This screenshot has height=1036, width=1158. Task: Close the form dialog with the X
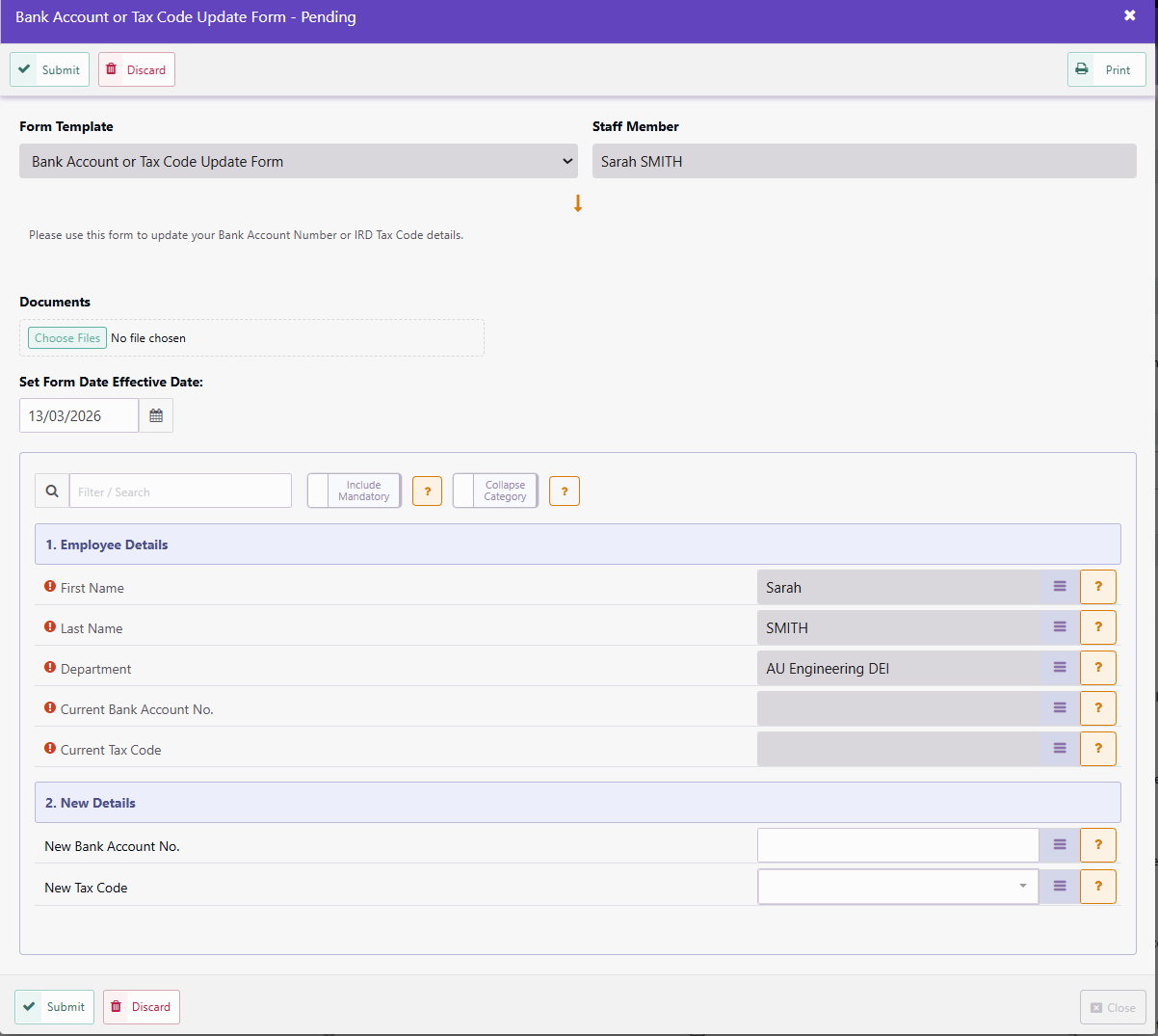point(1130,15)
